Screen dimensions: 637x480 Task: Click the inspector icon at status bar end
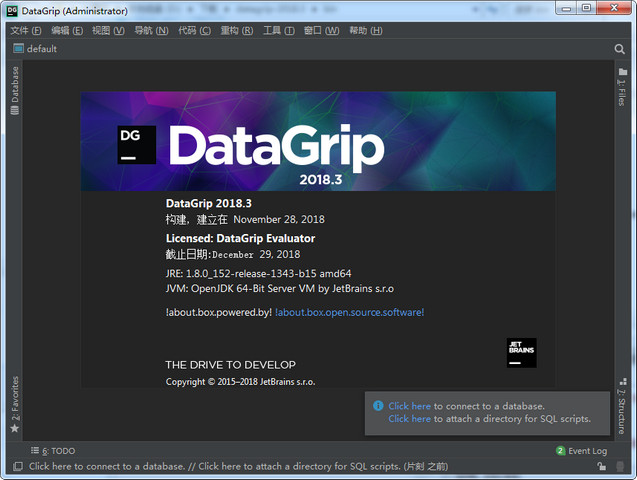click(x=620, y=466)
